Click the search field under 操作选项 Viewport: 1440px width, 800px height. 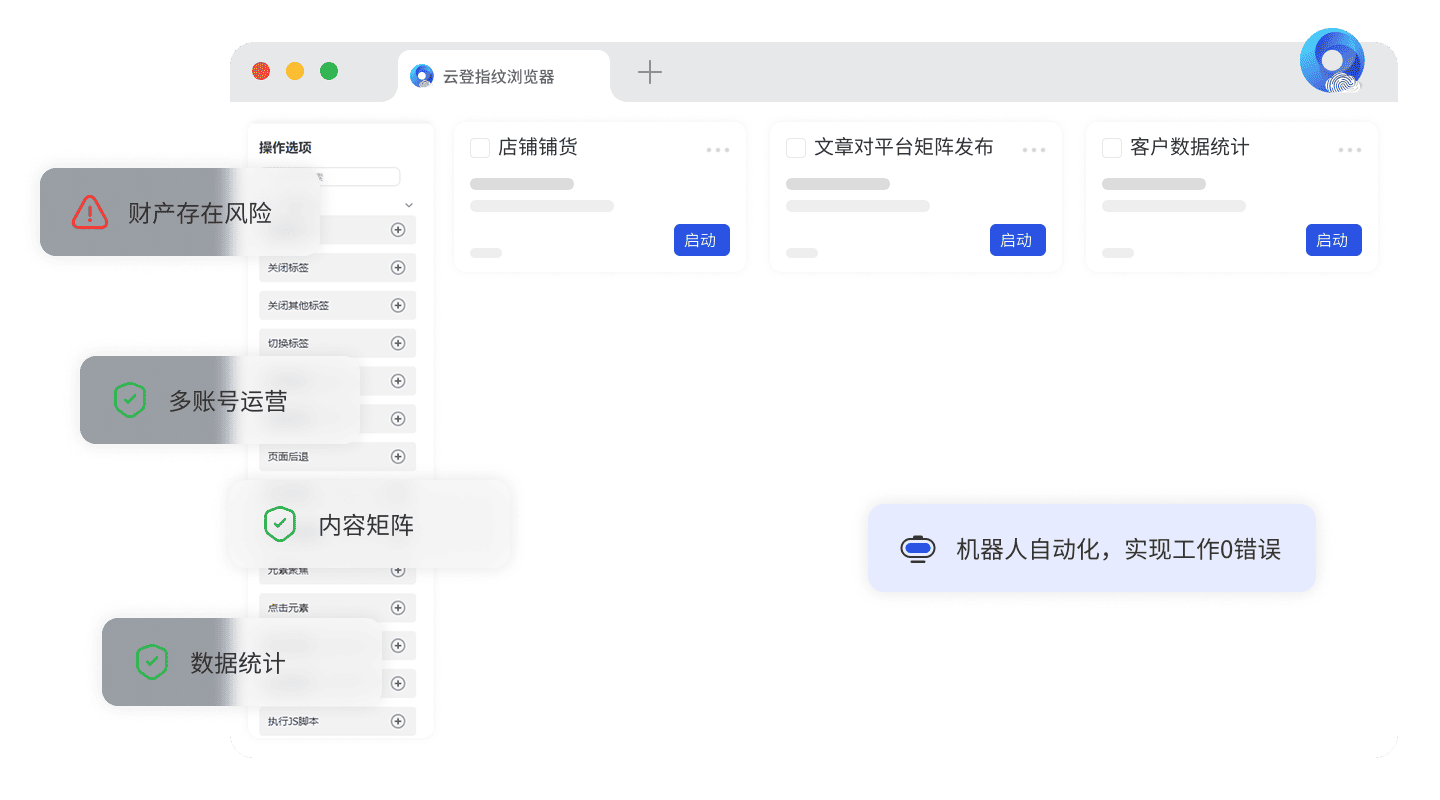click(x=360, y=177)
